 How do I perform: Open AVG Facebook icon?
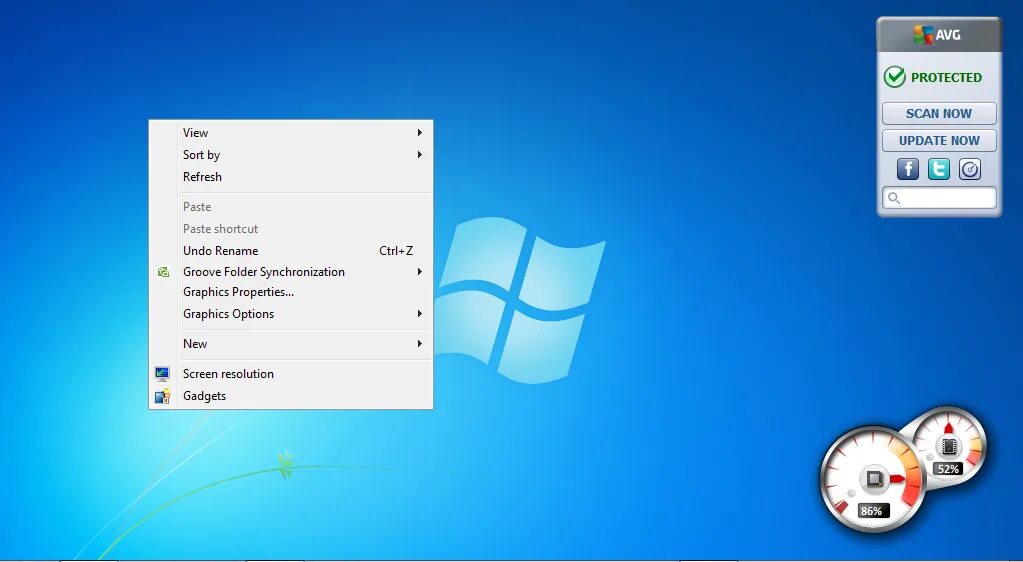click(908, 169)
